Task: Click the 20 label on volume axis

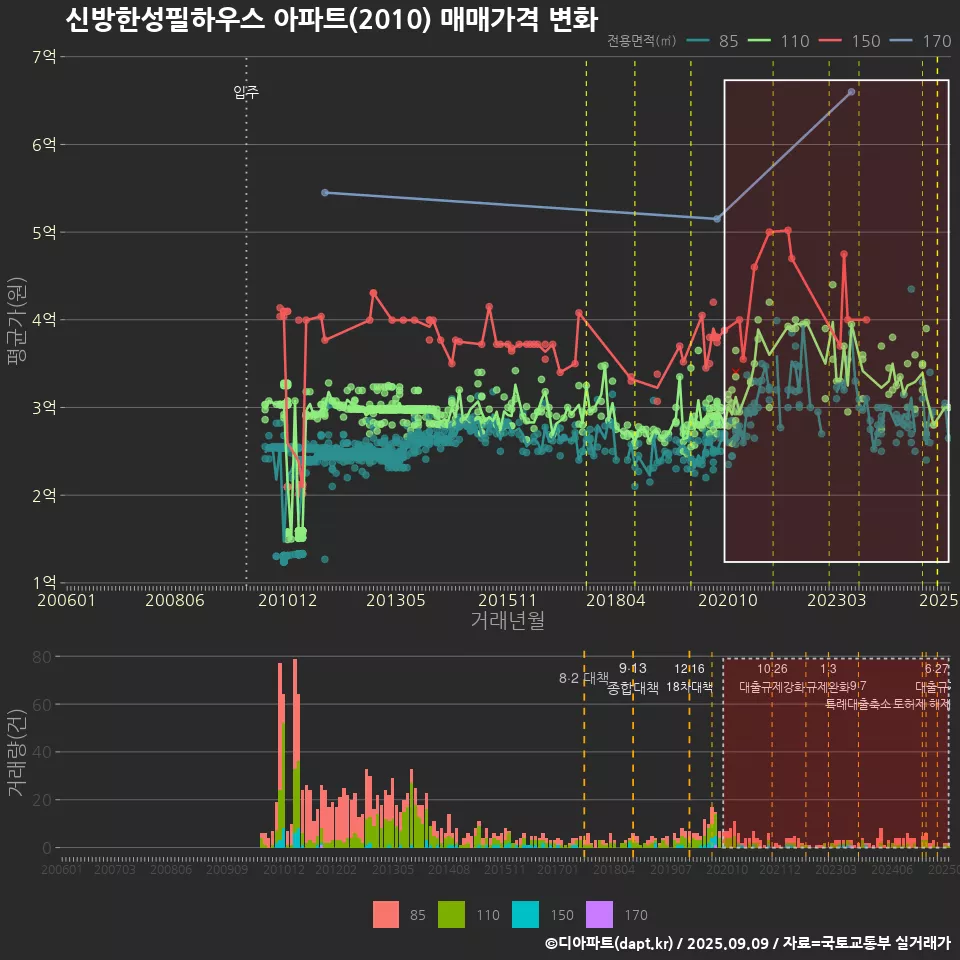Action: (x=42, y=800)
